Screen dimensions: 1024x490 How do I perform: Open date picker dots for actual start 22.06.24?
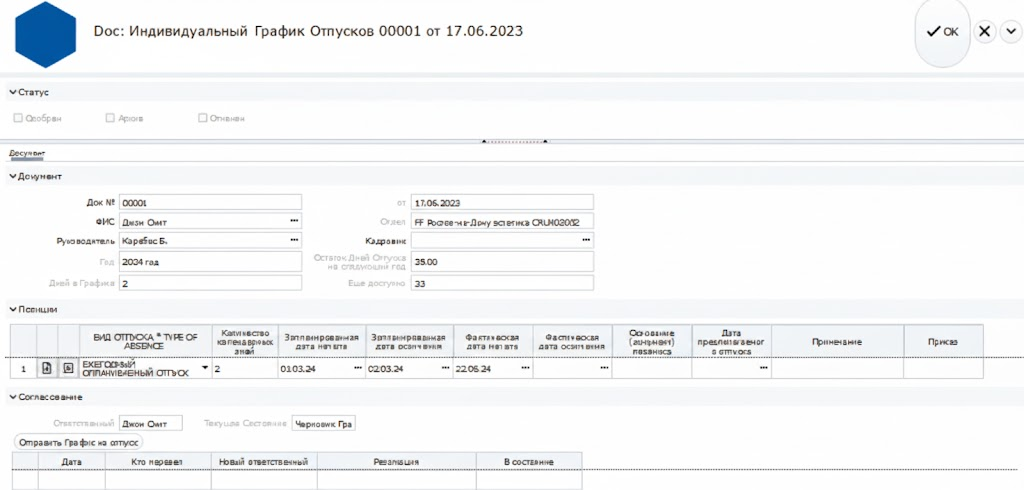pos(526,369)
